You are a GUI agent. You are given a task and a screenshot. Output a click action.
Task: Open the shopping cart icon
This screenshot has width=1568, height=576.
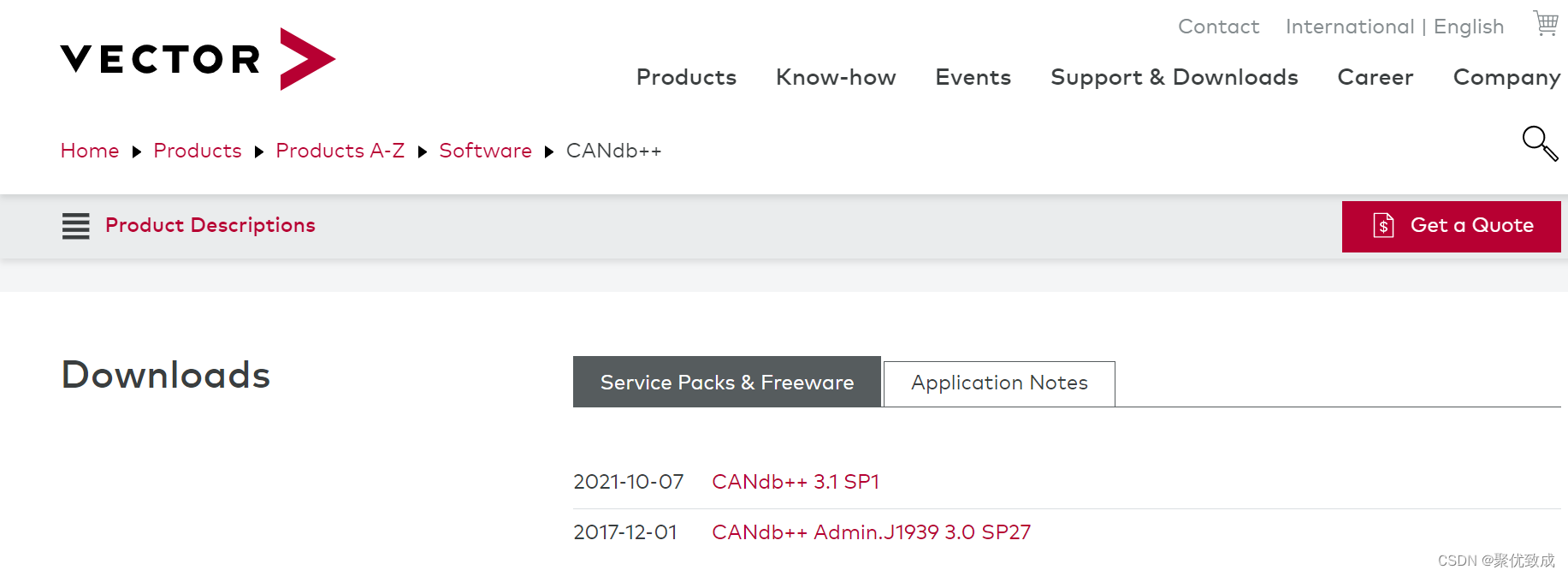pos(1546,23)
